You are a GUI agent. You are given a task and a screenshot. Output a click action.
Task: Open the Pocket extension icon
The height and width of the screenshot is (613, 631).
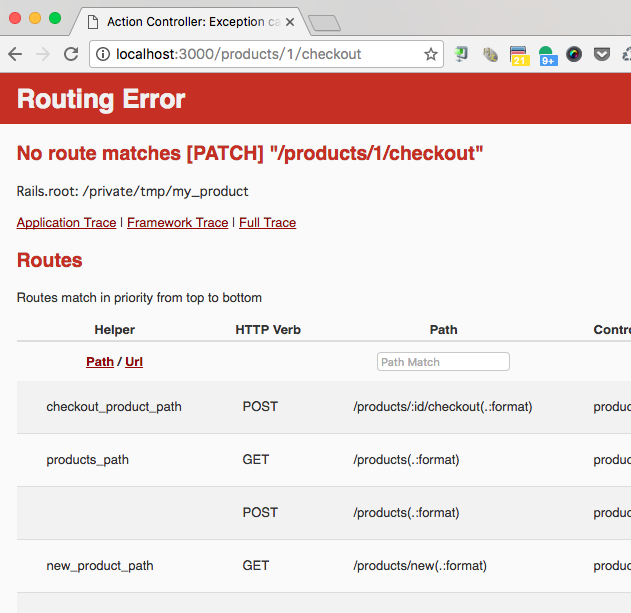point(602,54)
